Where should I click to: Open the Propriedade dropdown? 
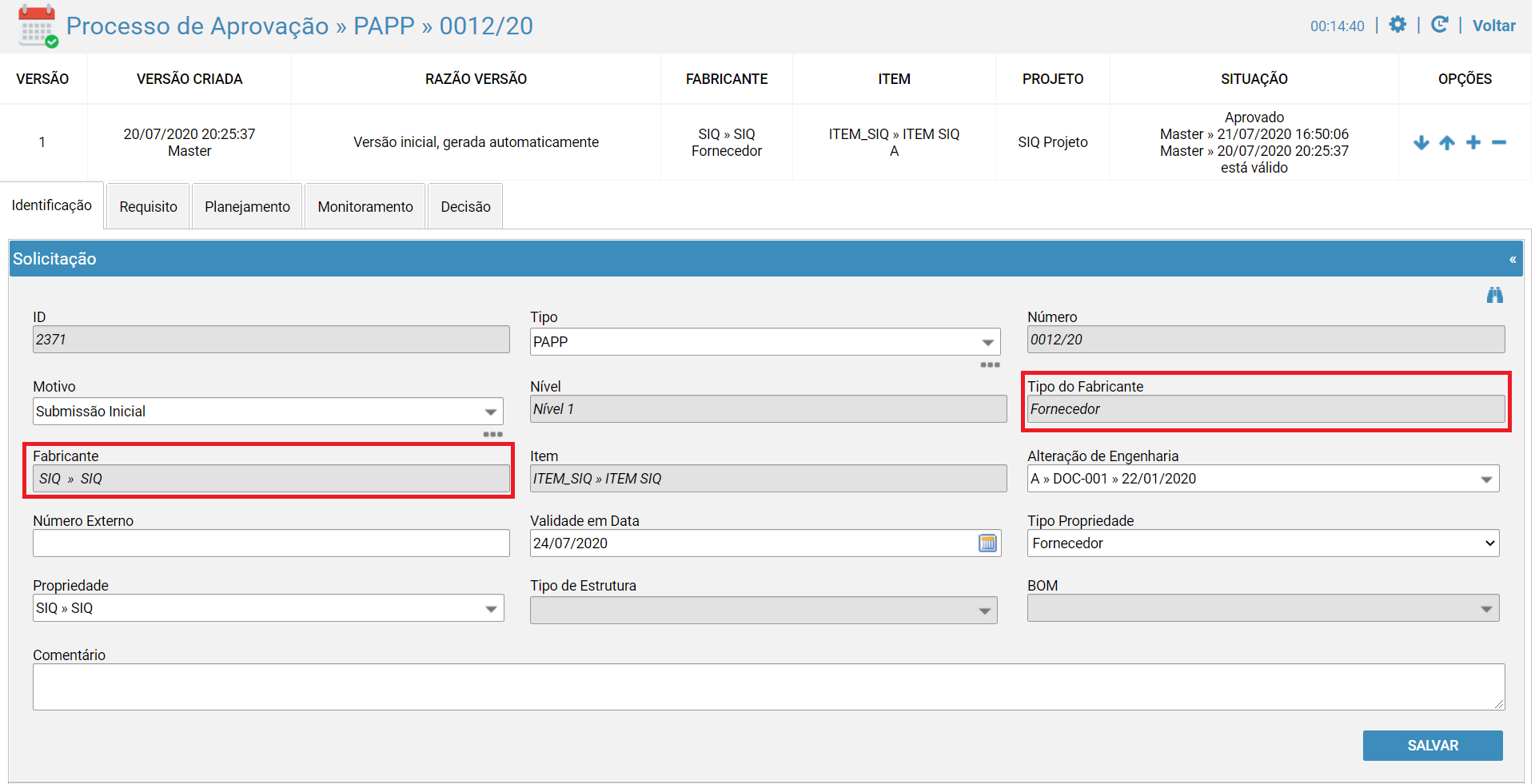click(268, 608)
